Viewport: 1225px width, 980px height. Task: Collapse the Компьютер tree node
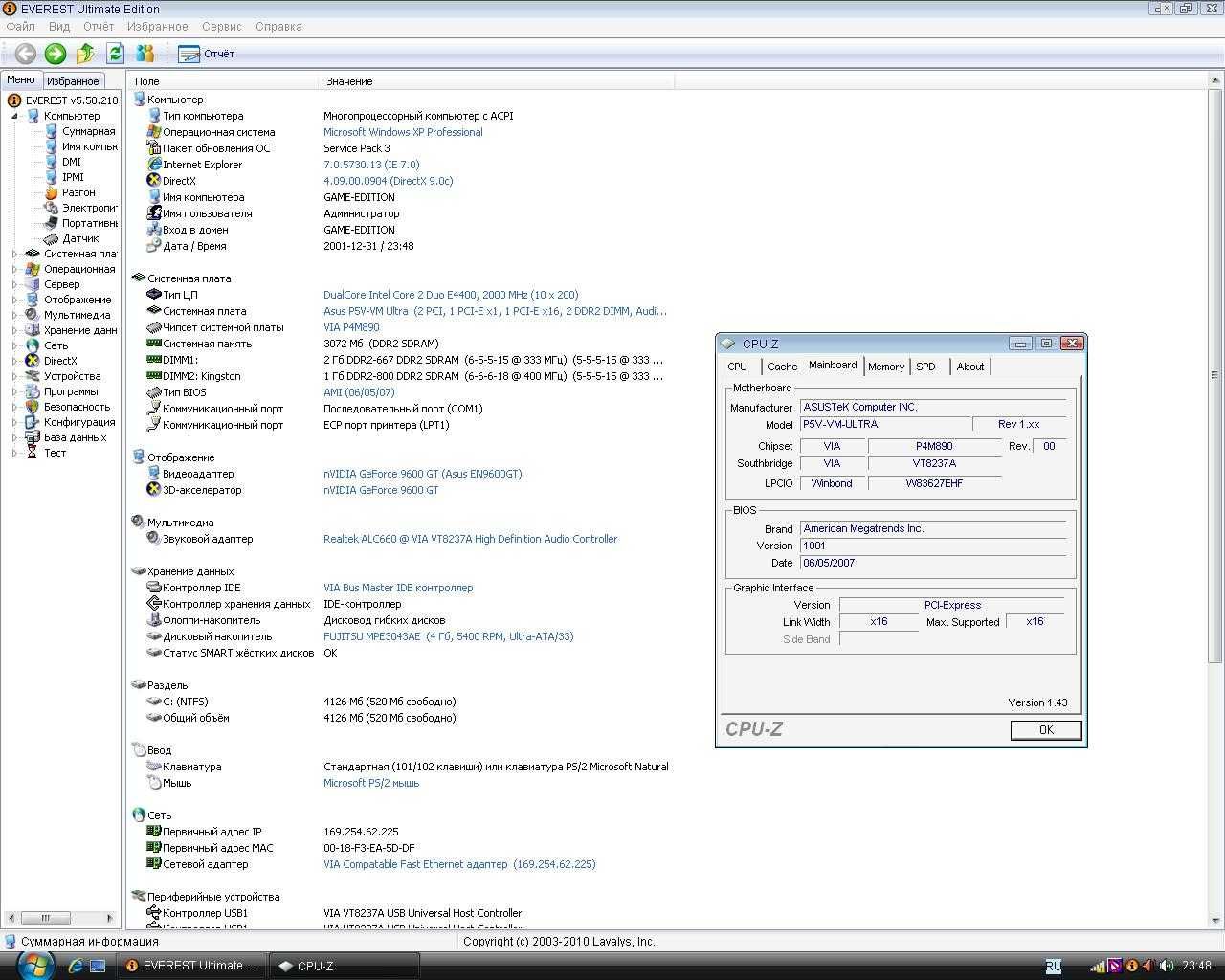click(15, 116)
